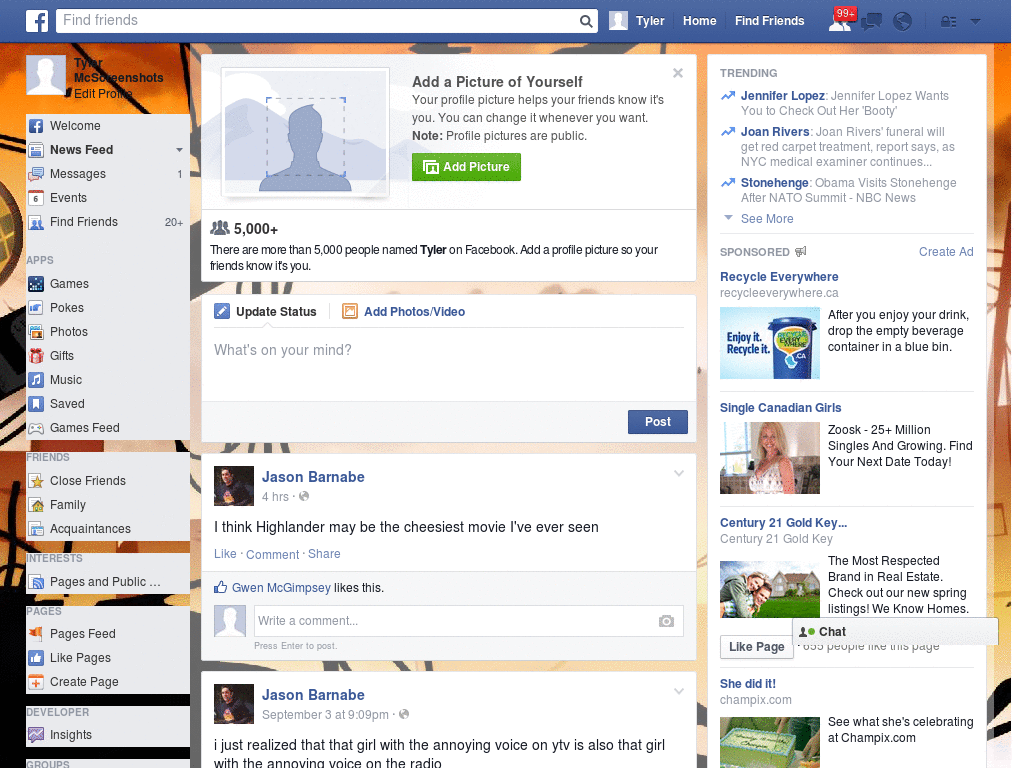
Task: Click She did it! ad title
Action: click(x=748, y=684)
